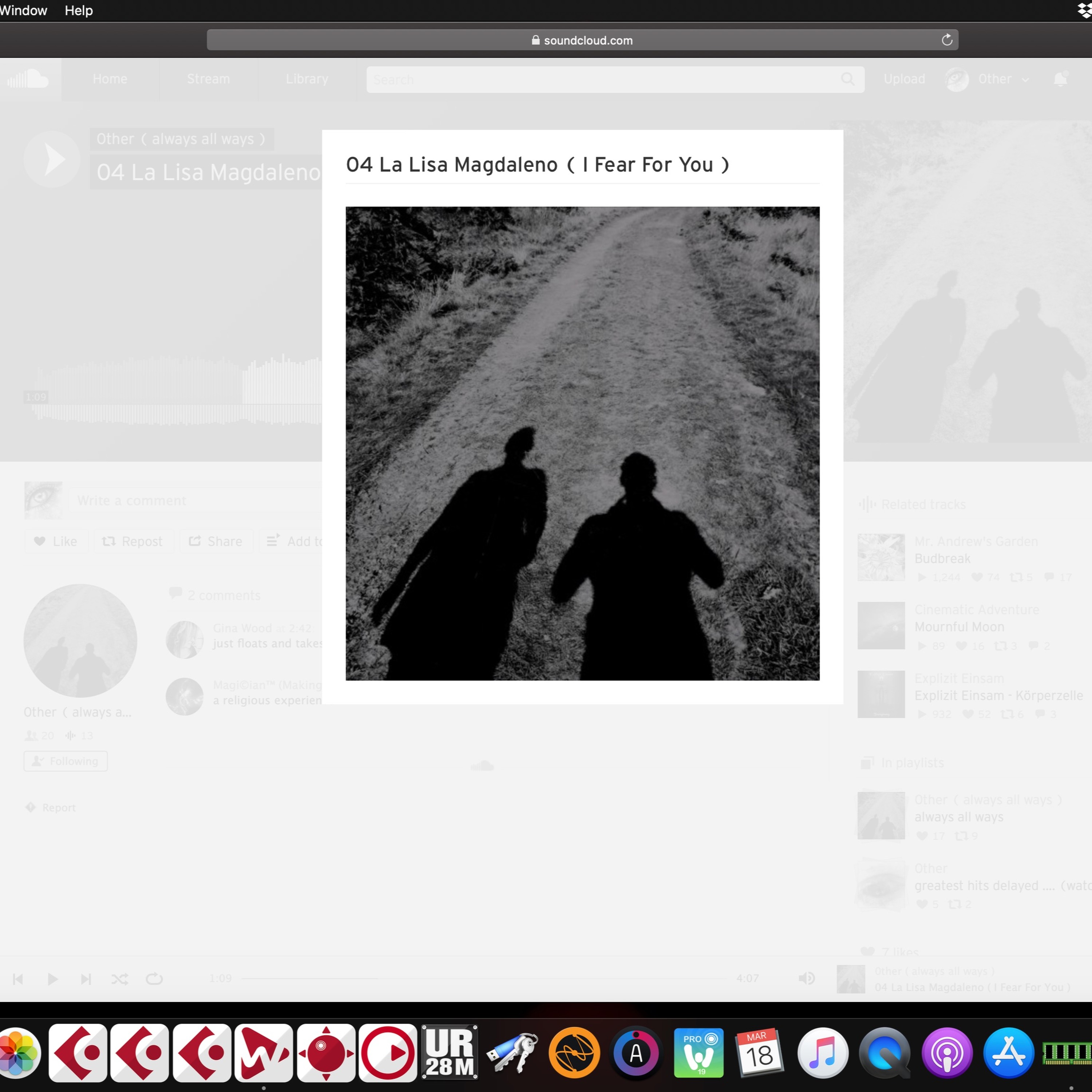Click Budbreak track thumbnail
The width and height of the screenshot is (1092, 1092).
[881, 557]
